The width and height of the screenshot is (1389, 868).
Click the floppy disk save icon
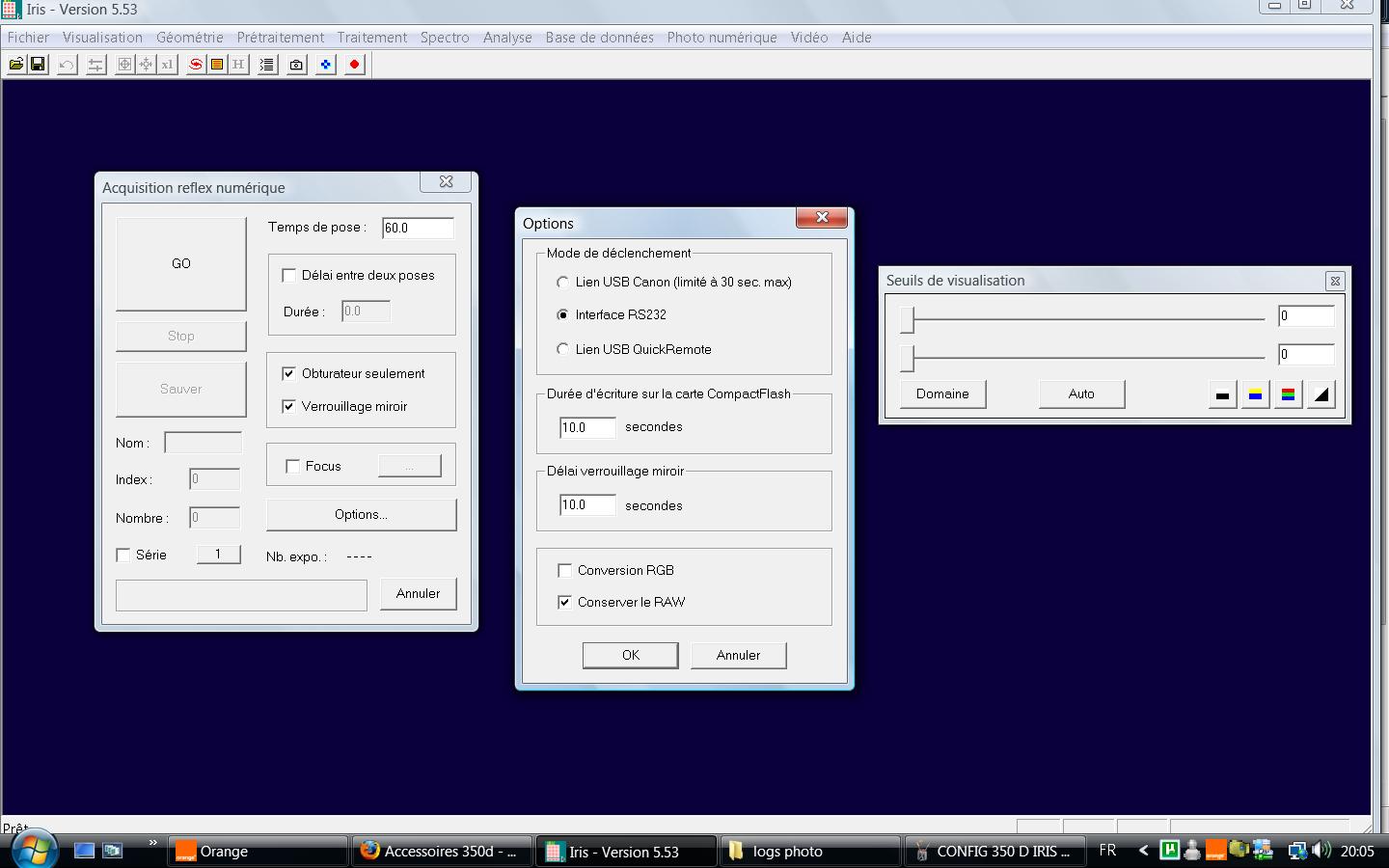pyautogui.click(x=38, y=65)
